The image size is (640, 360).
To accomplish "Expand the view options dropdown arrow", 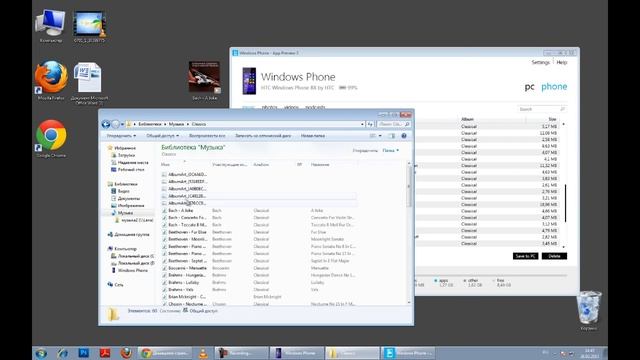I will click(380, 136).
